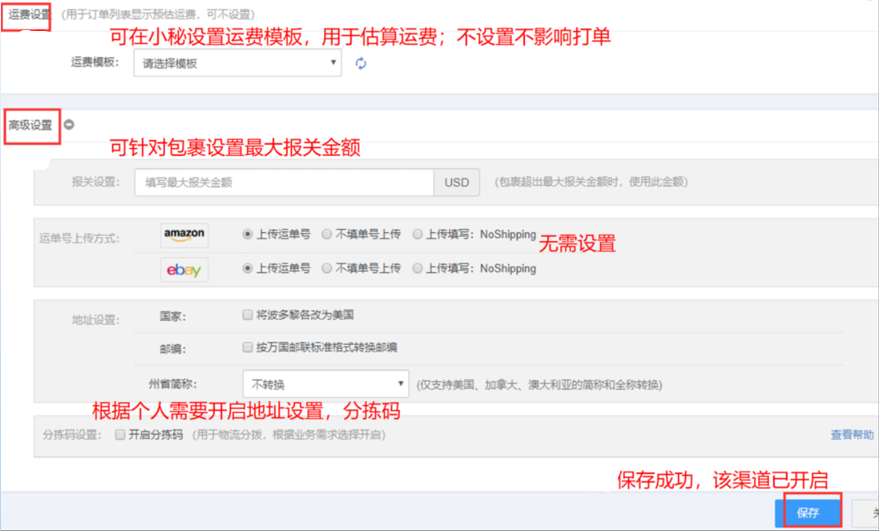Select Amazon 上传运单号 radio option

tap(247, 234)
